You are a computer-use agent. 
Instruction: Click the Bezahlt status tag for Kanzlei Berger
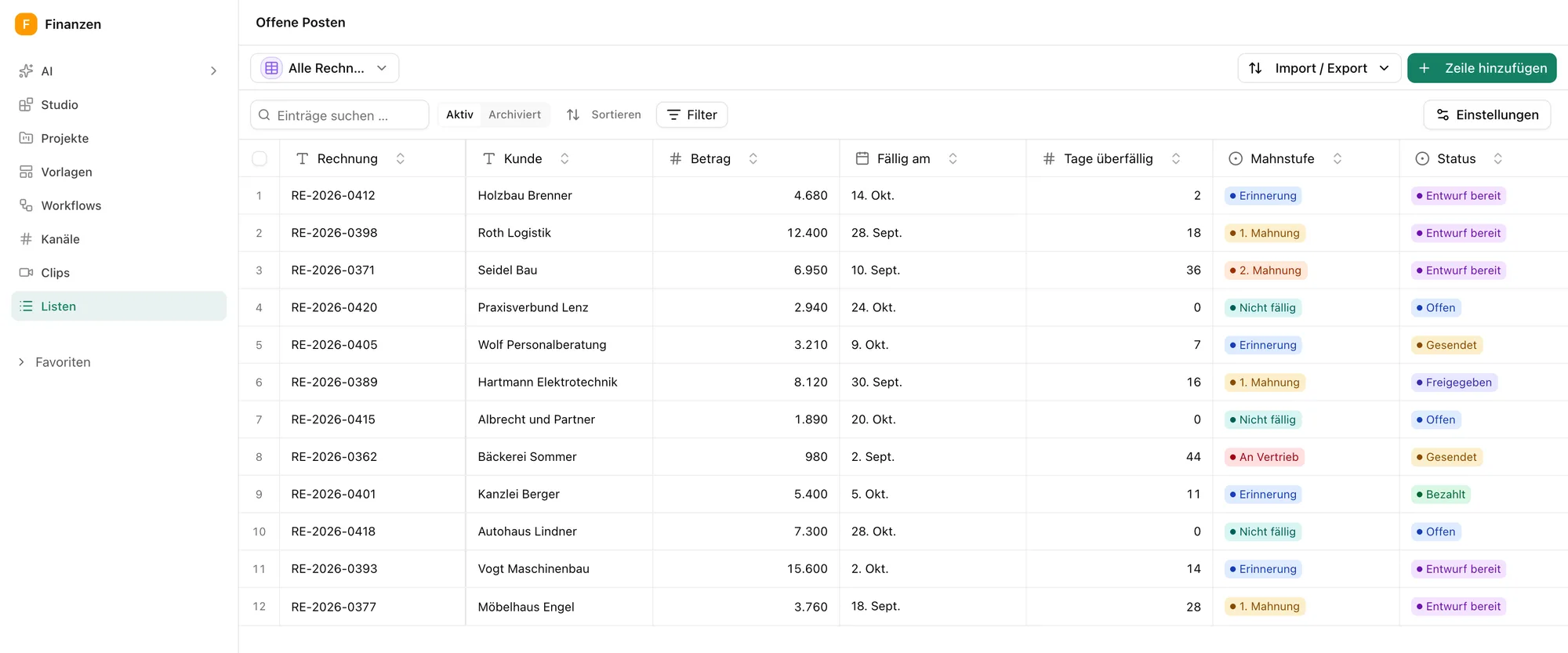(1441, 495)
